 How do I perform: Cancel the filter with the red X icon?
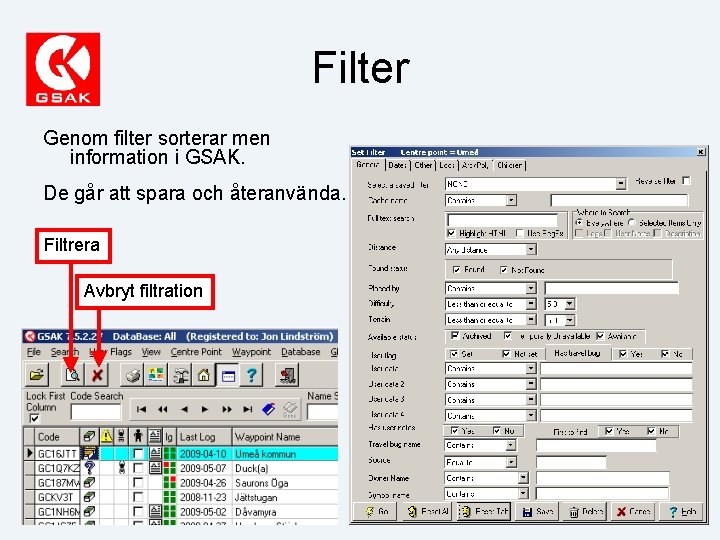(97, 375)
